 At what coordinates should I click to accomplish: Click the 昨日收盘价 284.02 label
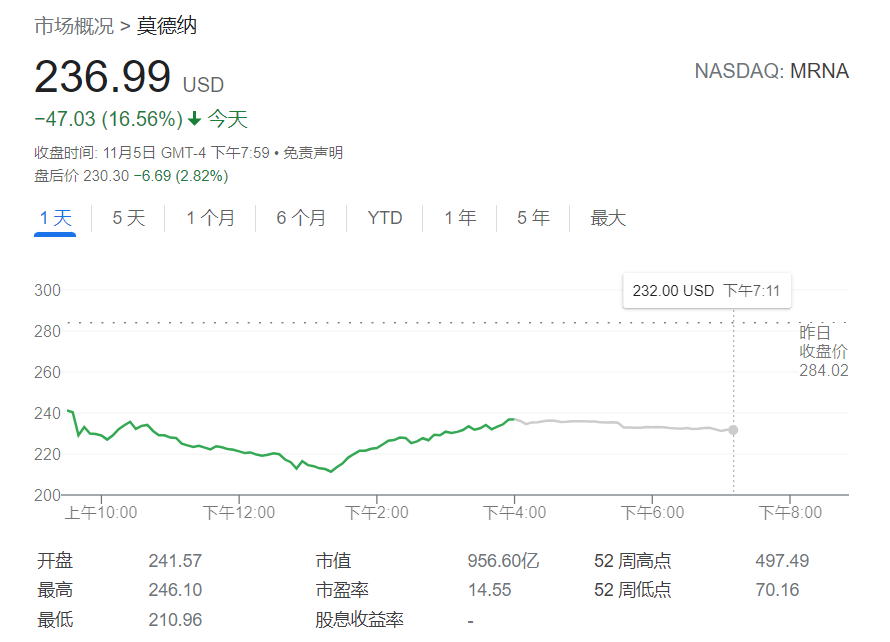coord(824,351)
